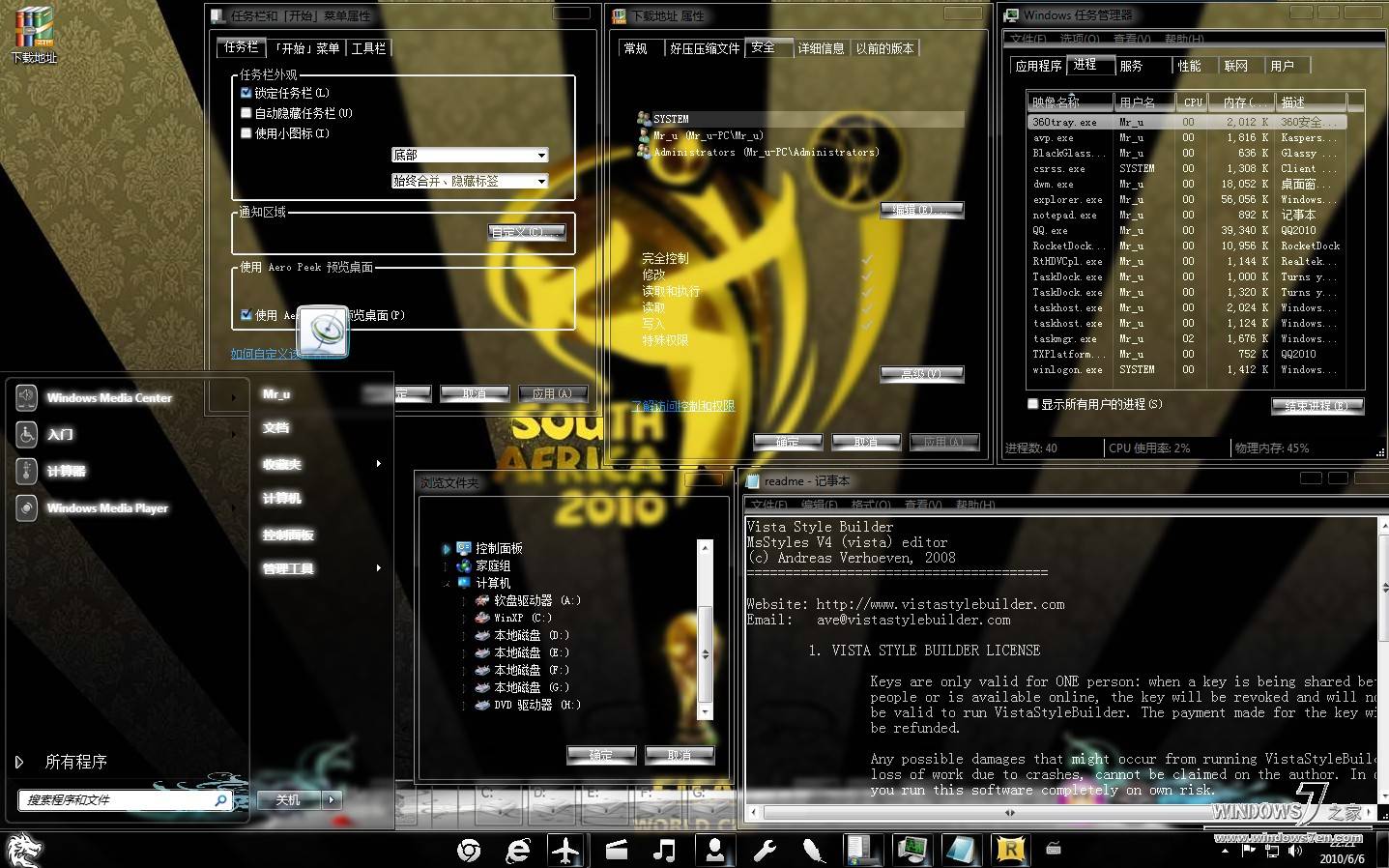Open the music note taskbar icon

coord(664,851)
